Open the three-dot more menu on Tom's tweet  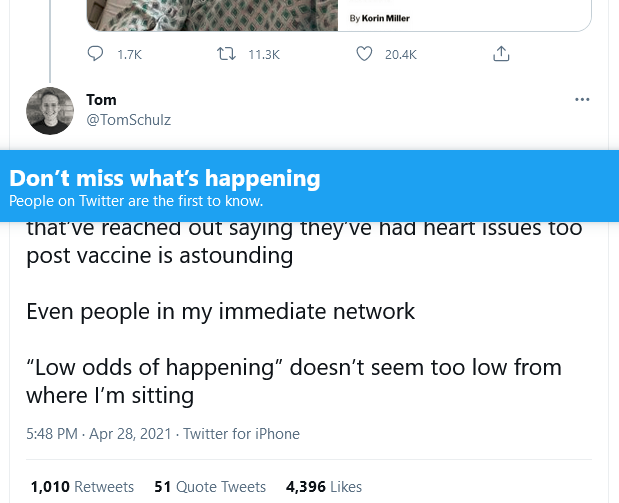click(x=582, y=100)
